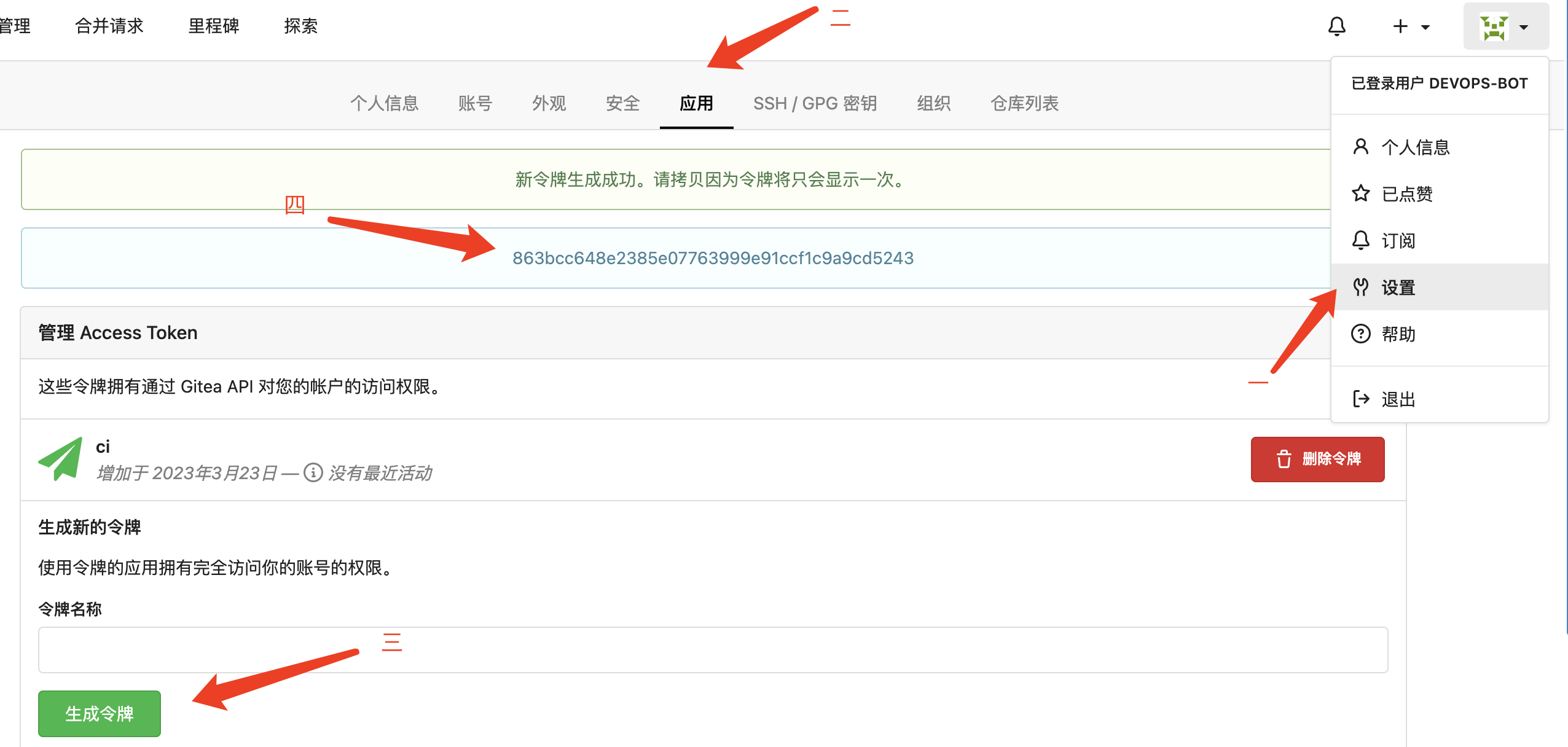This screenshot has width=1568, height=747.
Task: Click the 订阅 bell icon in menu
Action: [x=1360, y=240]
